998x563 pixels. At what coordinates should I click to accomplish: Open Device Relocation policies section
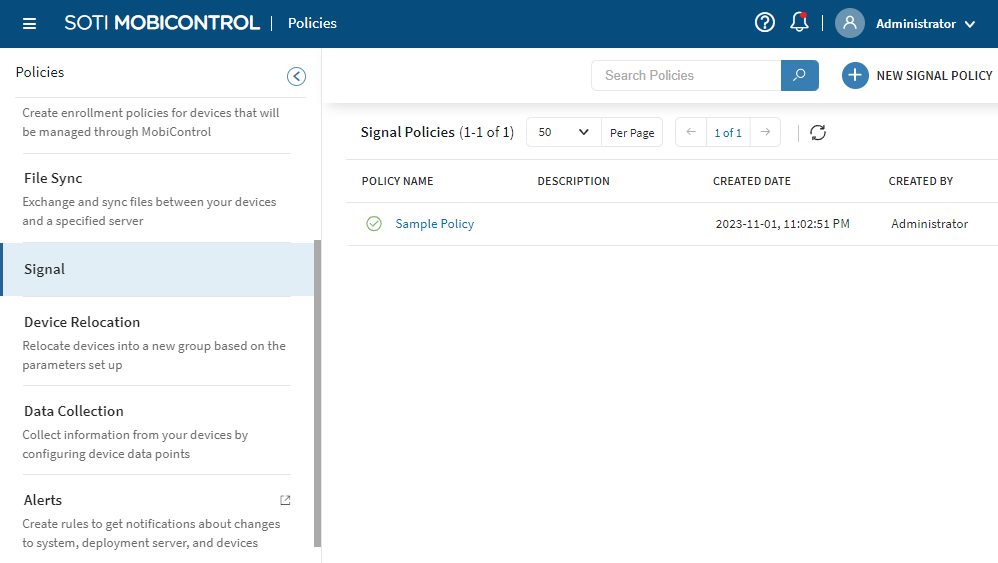pos(81,322)
